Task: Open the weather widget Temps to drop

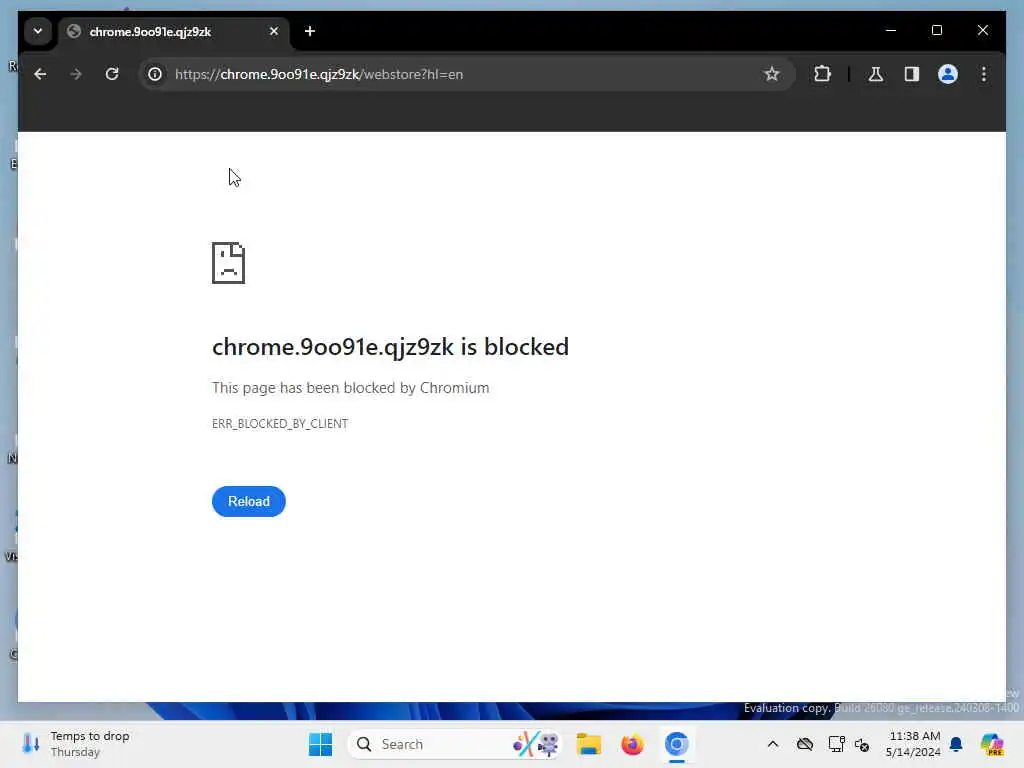Action: pyautogui.click(x=76, y=744)
